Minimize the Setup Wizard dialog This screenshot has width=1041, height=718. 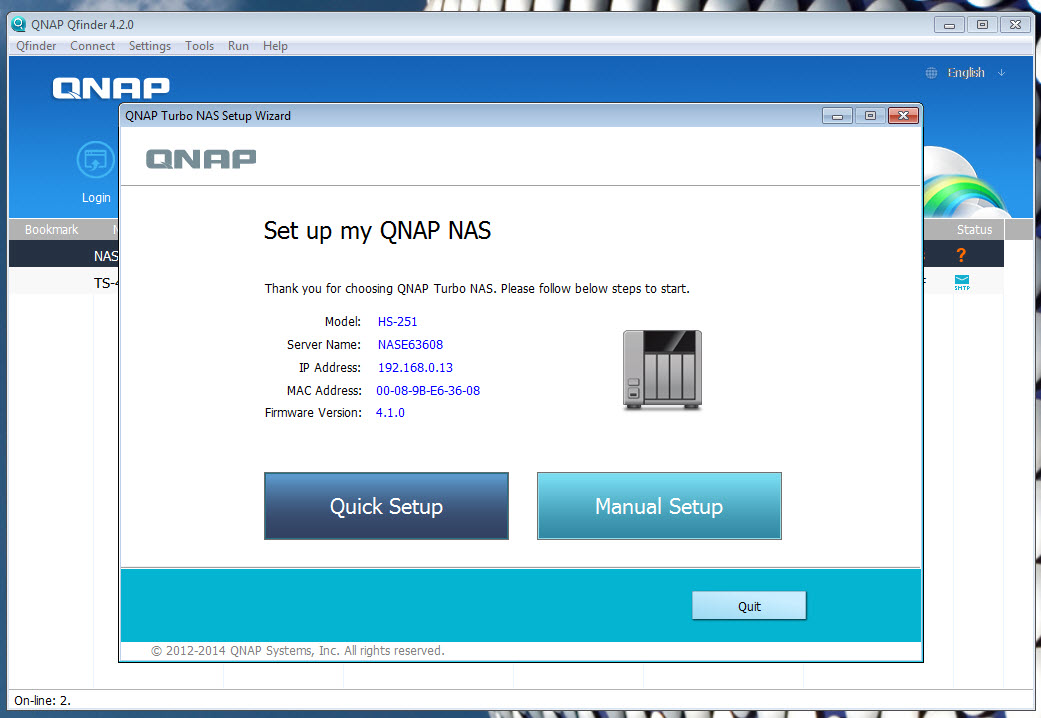coord(837,116)
